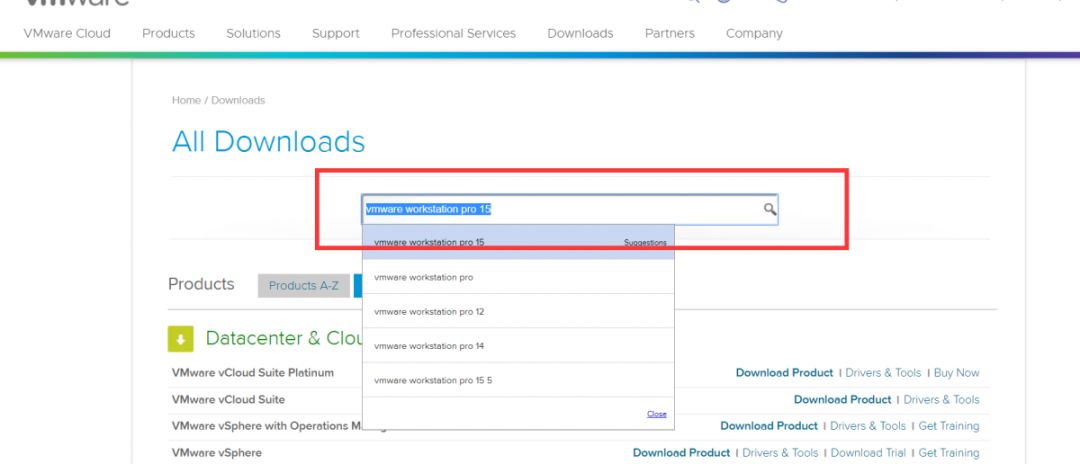Click Download Trial for VMware vSphere
Image resolution: width=1080 pixels, height=464 pixels.
[x=869, y=452]
